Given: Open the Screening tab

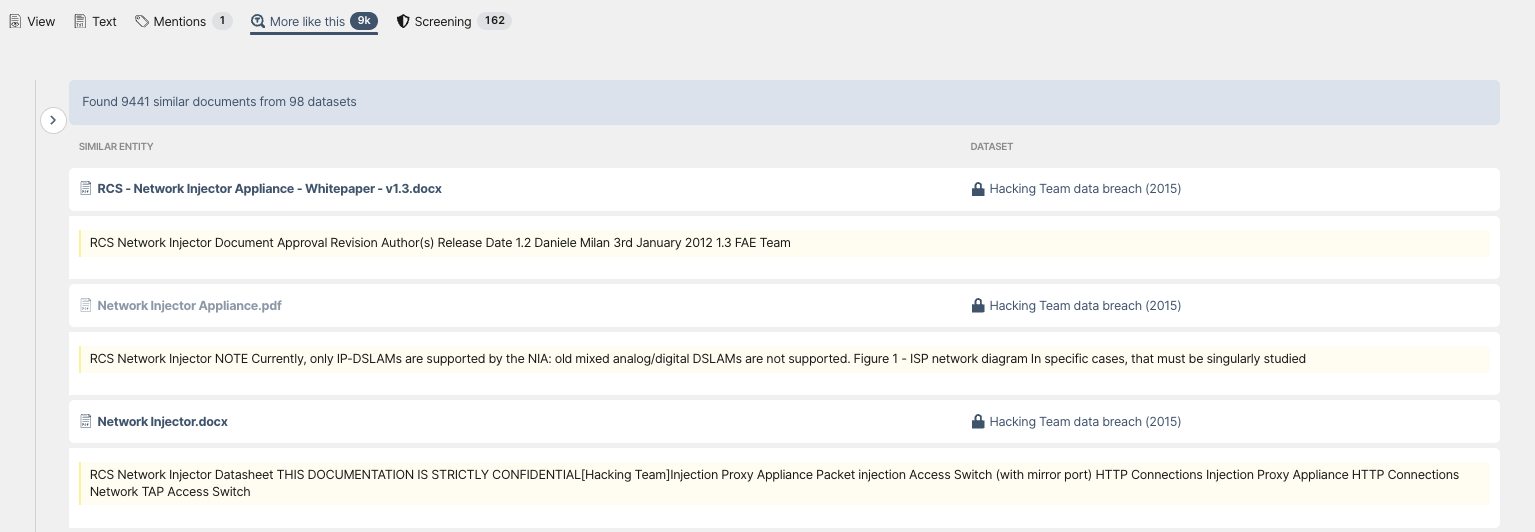Looking at the screenshot, I should point(454,21).
